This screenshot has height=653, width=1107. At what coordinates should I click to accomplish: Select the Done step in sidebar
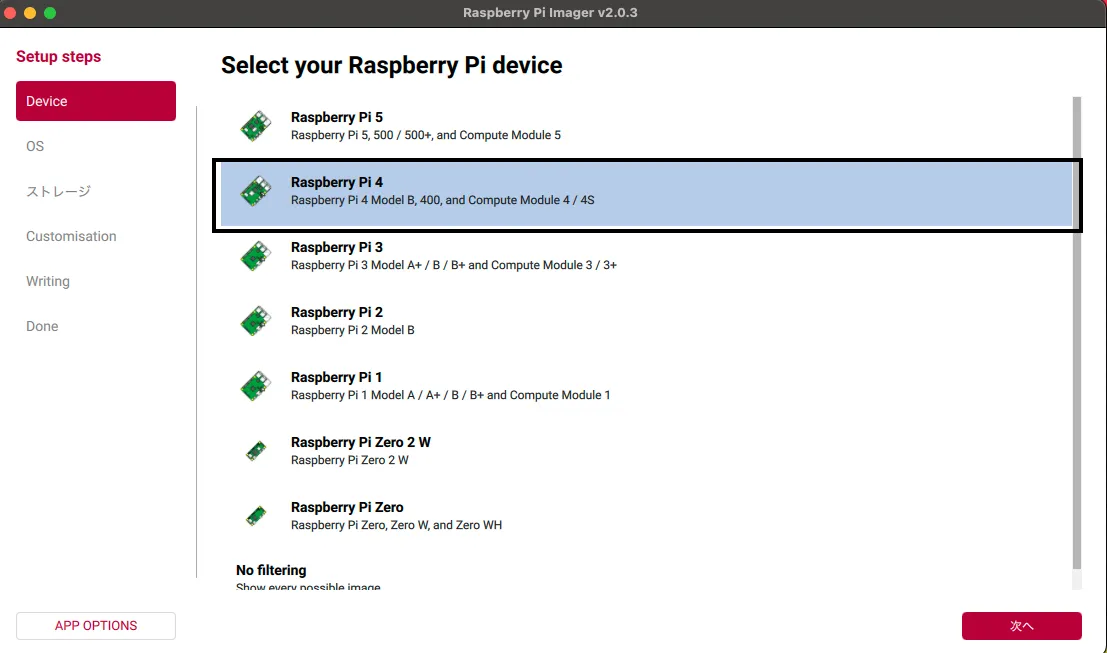pos(42,326)
